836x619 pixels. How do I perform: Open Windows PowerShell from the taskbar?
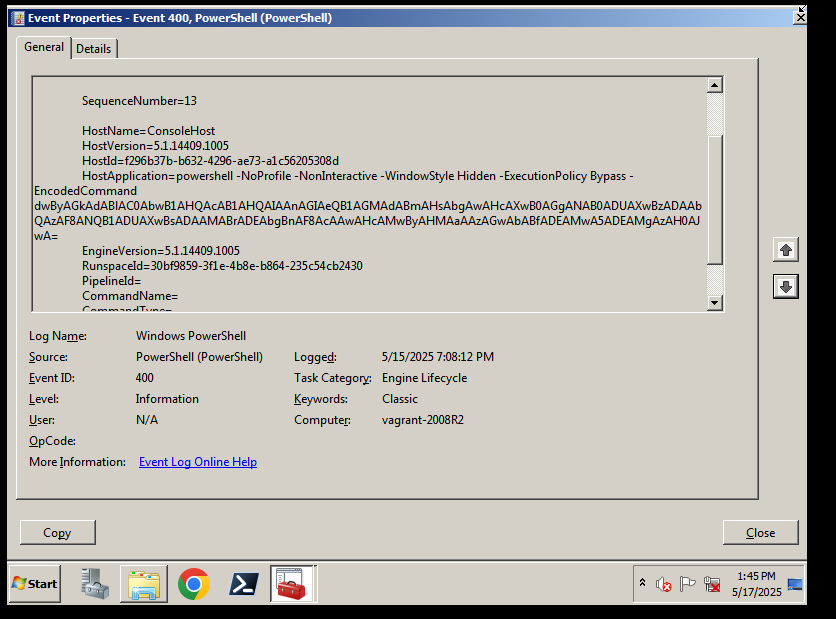point(244,584)
